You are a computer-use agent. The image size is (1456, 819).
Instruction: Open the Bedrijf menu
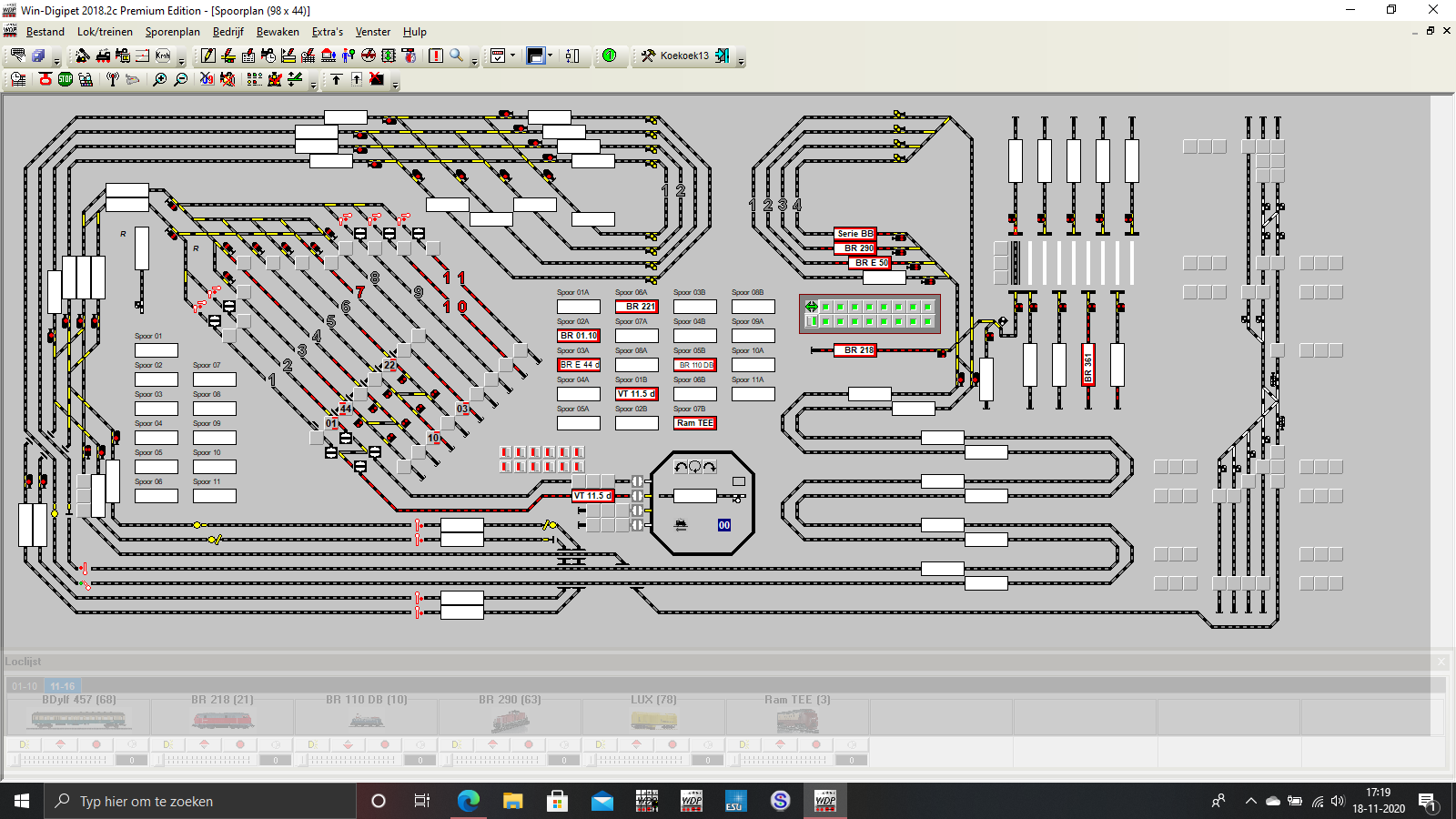point(228,32)
